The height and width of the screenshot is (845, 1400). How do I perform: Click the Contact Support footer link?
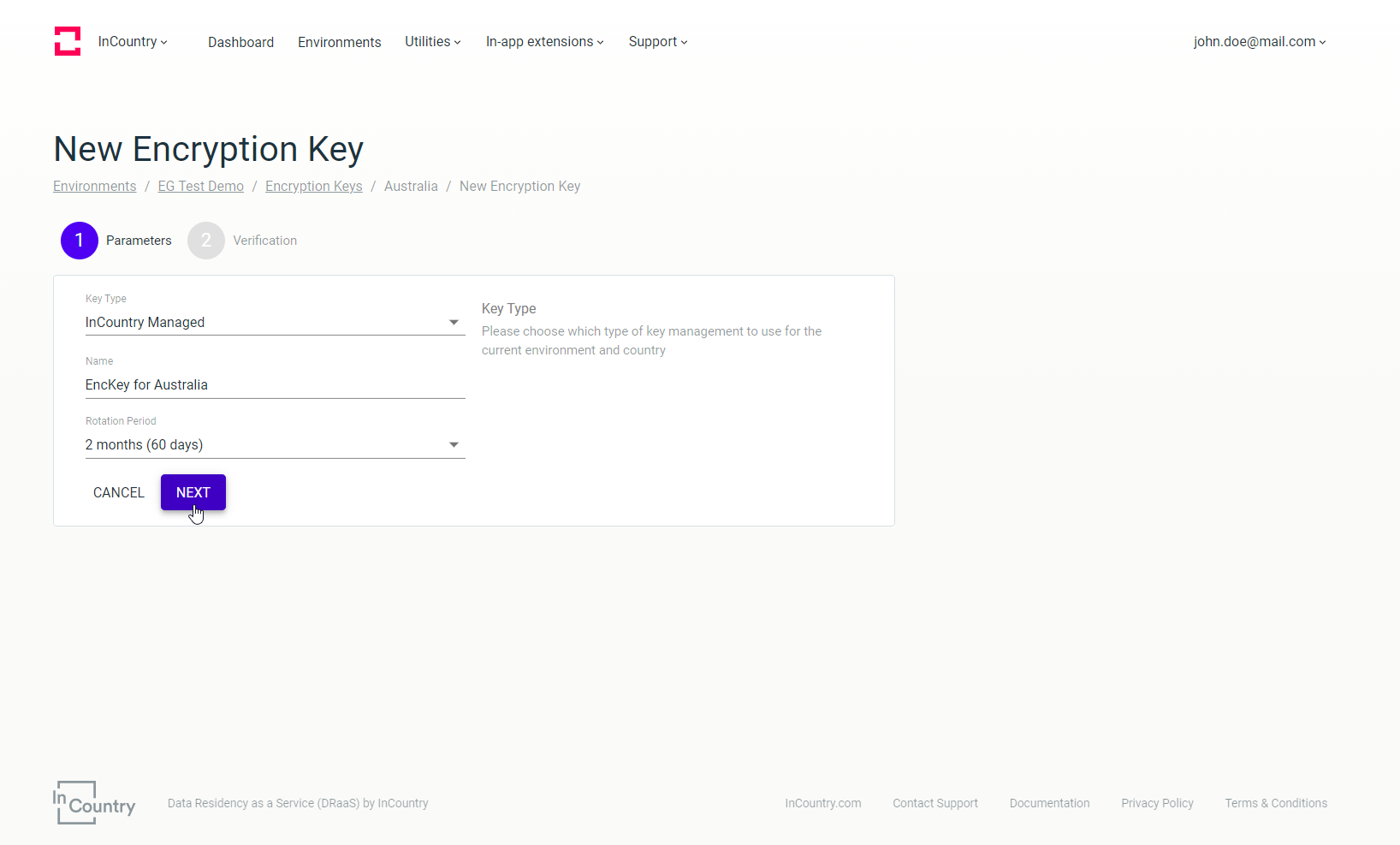(x=934, y=803)
